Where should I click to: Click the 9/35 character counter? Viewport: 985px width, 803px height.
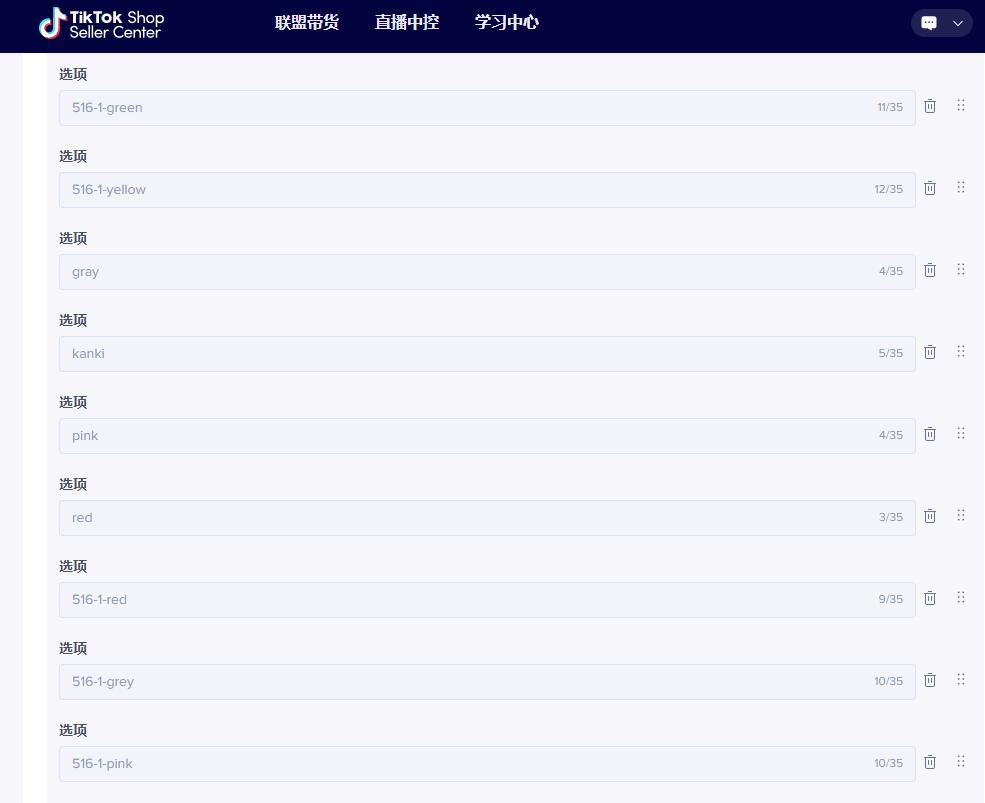pyautogui.click(x=891, y=599)
